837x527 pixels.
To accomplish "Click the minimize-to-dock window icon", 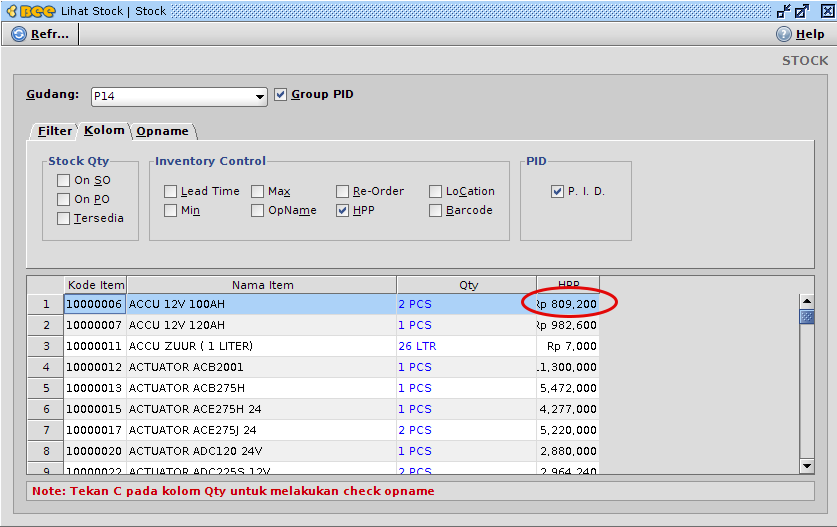I will pos(784,11).
